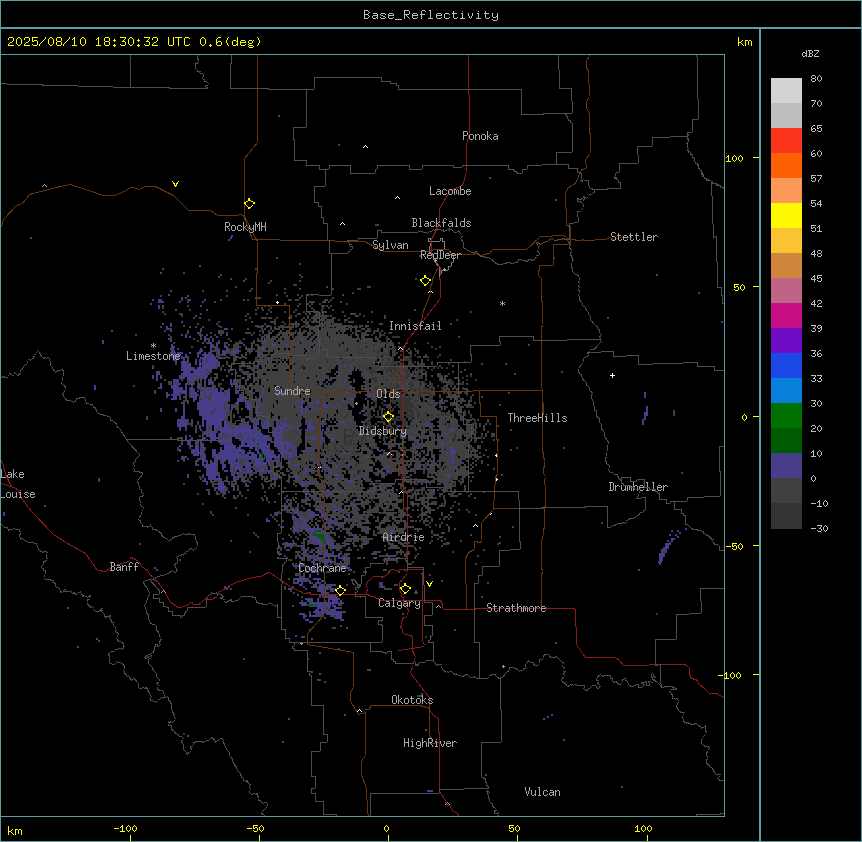The height and width of the screenshot is (842, 862).
Task: Select the Sylvan label
Action: click(390, 245)
